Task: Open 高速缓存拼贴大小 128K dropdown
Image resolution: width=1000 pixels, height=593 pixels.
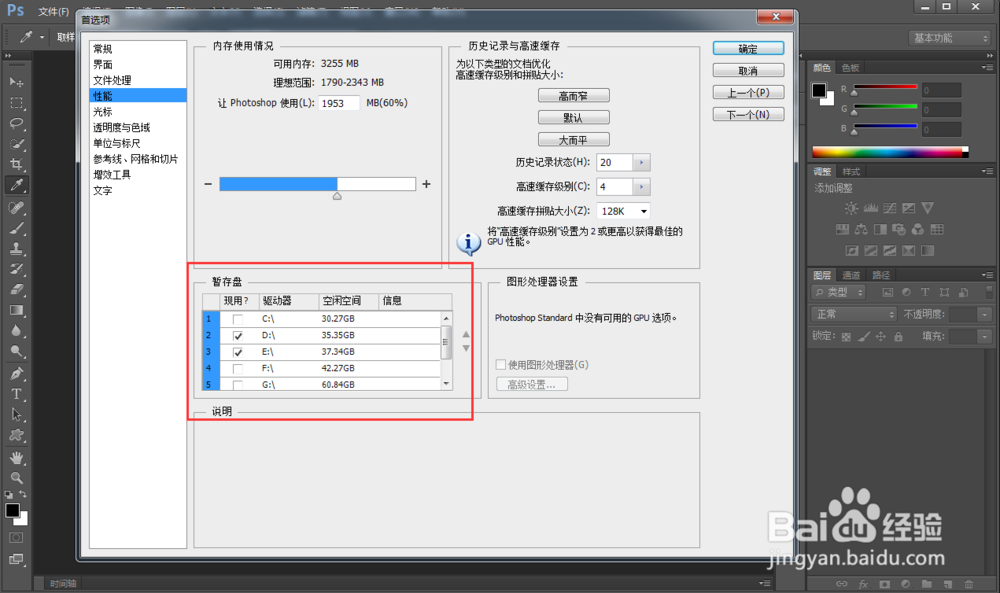Action: [x=623, y=211]
